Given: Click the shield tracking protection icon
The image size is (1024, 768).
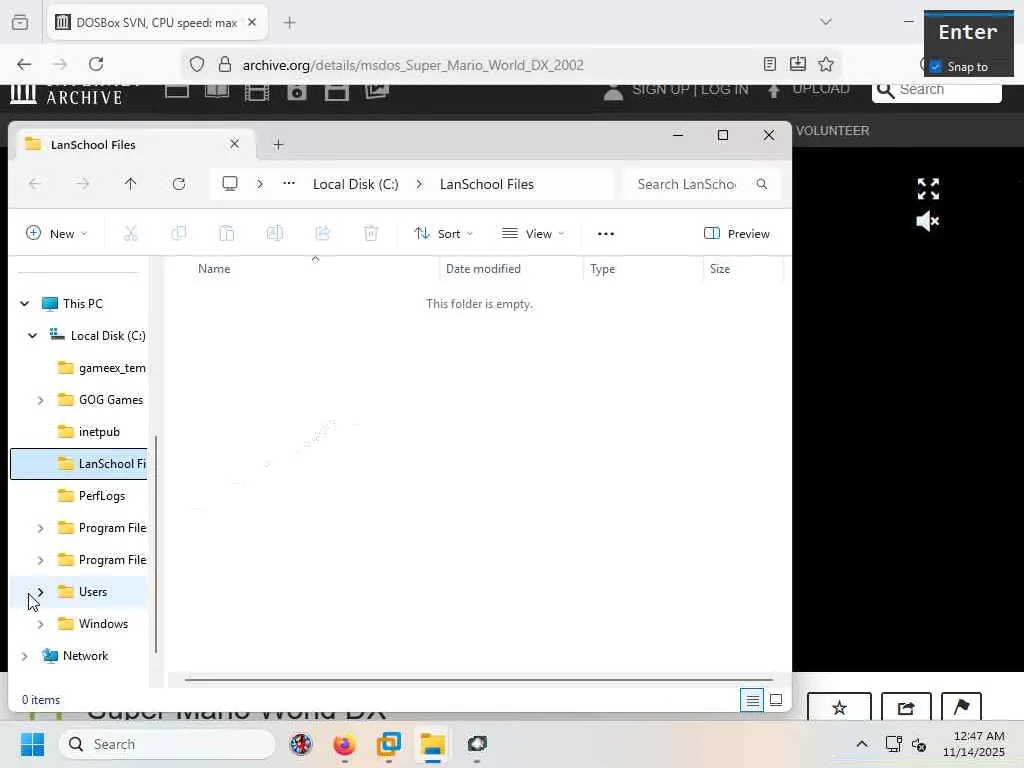Looking at the screenshot, I should 197,64.
